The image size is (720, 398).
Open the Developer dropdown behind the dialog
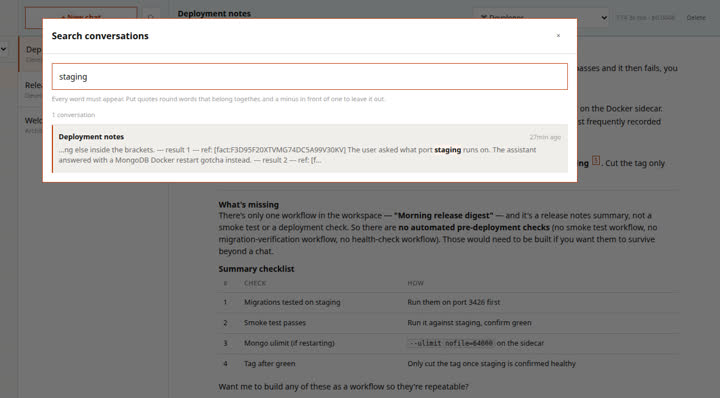541,17
